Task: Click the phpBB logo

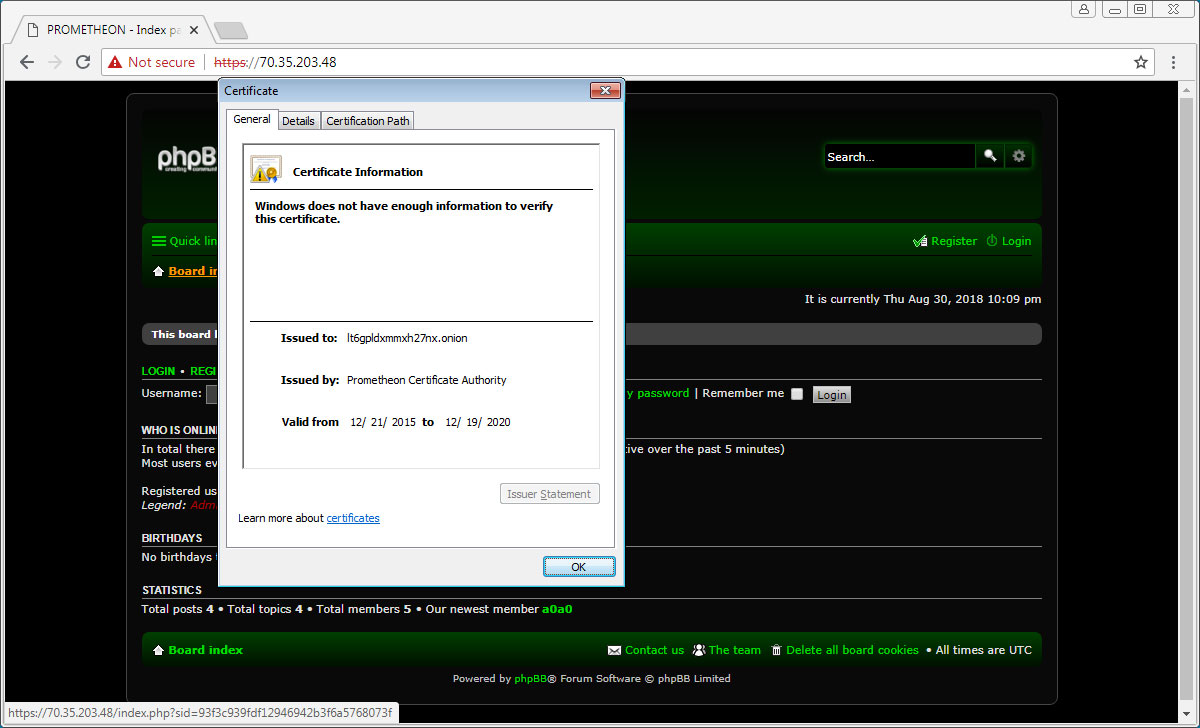Action: click(x=187, y=159)
